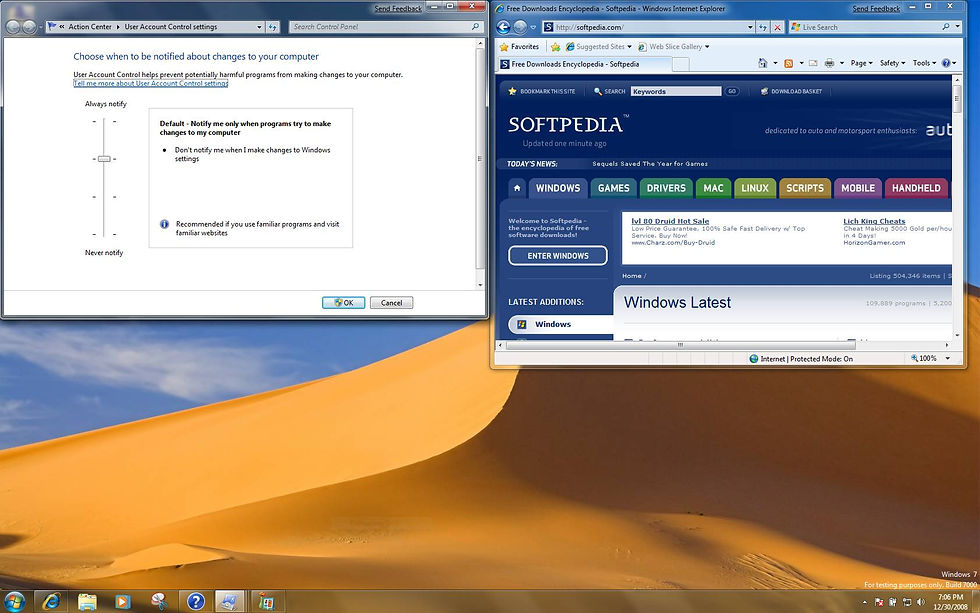Open the 'Lich King Cheats' ad link
The height and width of the screenshot is (613, 980).
pos(874,221)
